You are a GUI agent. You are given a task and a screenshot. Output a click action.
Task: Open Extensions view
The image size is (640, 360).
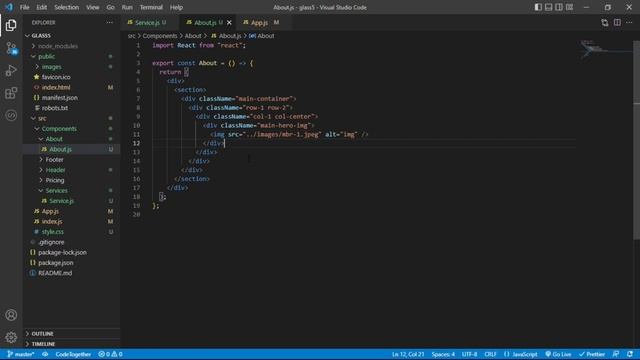tap(11, 93)
